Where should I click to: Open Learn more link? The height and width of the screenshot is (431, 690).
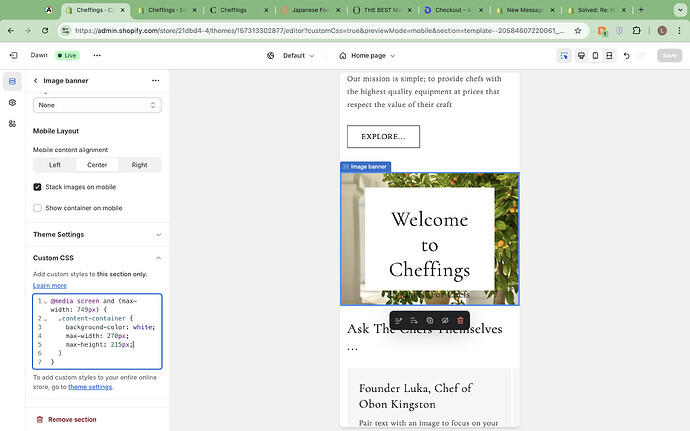pyautogui.click(x=50, y=286)
